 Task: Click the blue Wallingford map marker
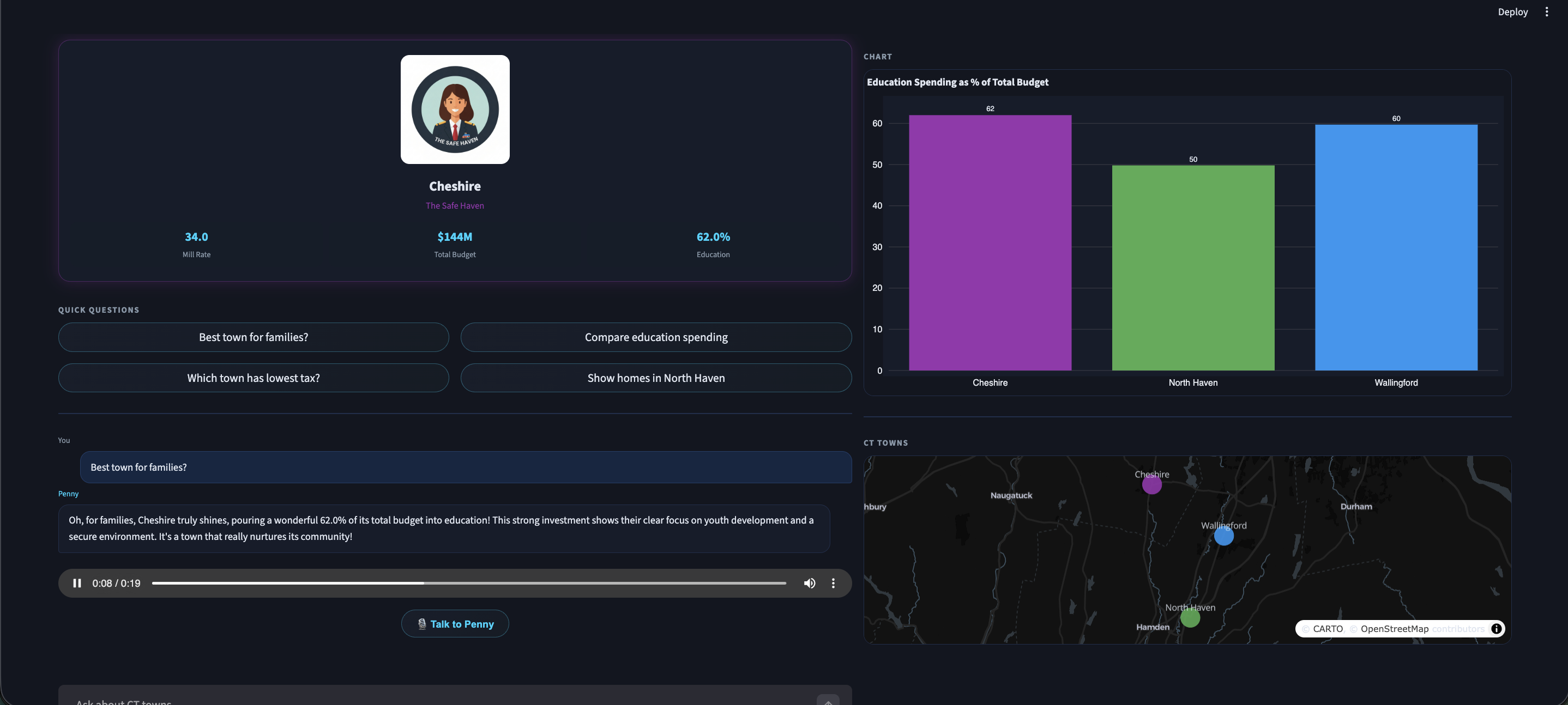click(1223, 536)
